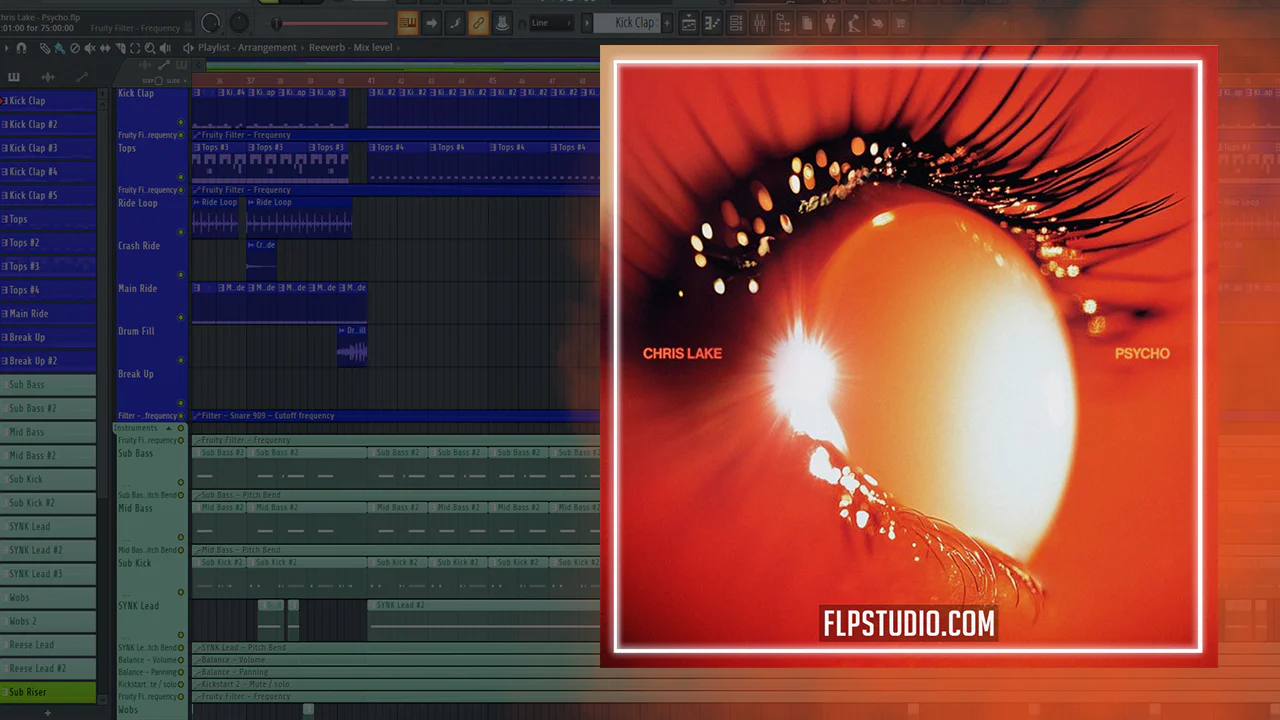
Task: Toggle mute dot on Drum Fill track
Action: (181, 360)
